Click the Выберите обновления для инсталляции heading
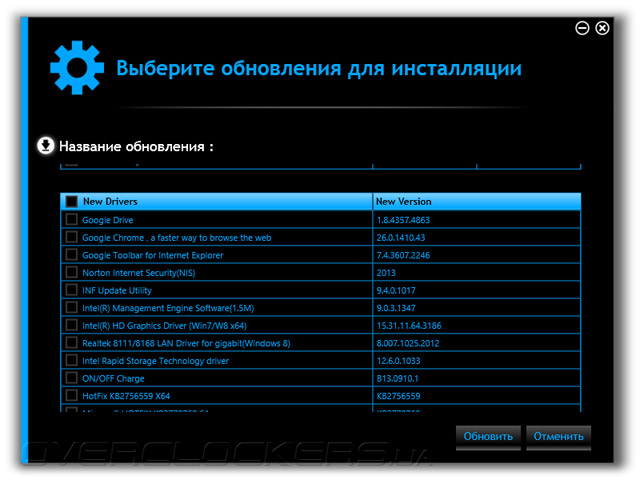The image size is (640, 480). point(319,69)
